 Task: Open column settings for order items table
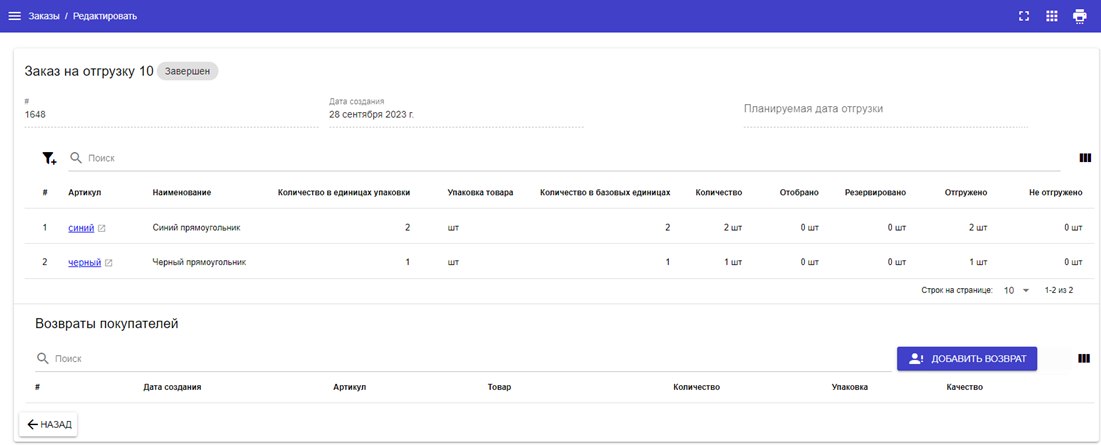(x=1085, y=158)
